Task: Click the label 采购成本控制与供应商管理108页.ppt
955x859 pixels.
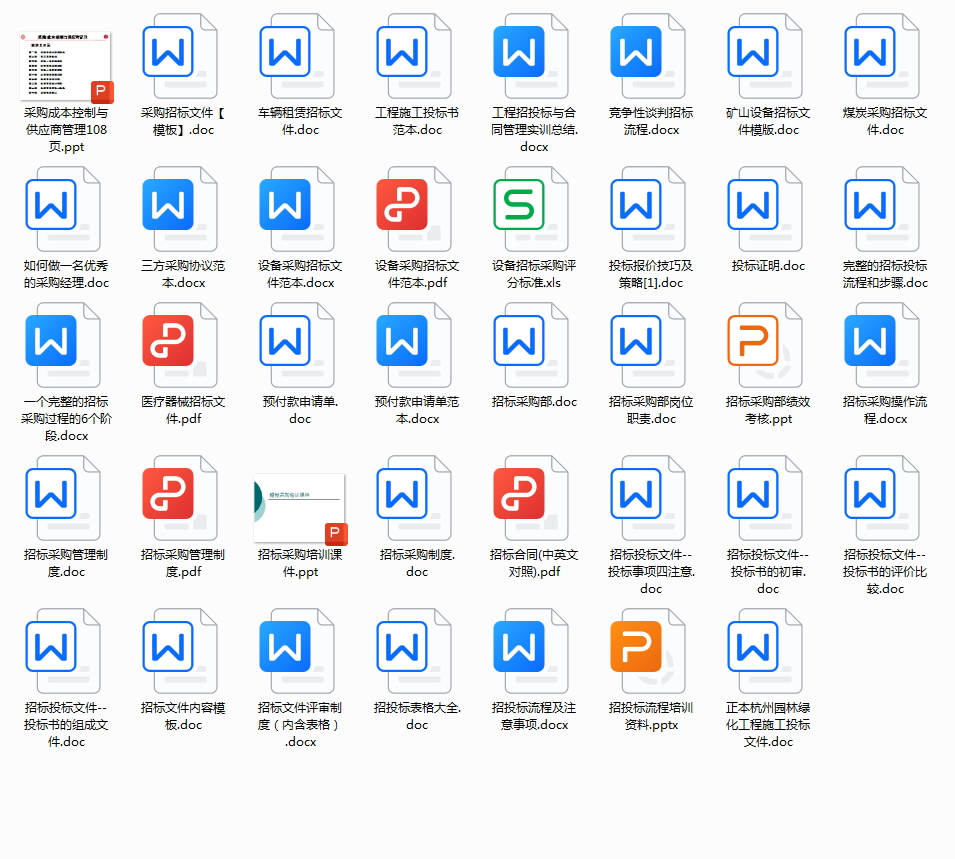Action: (x=66, y=130)
